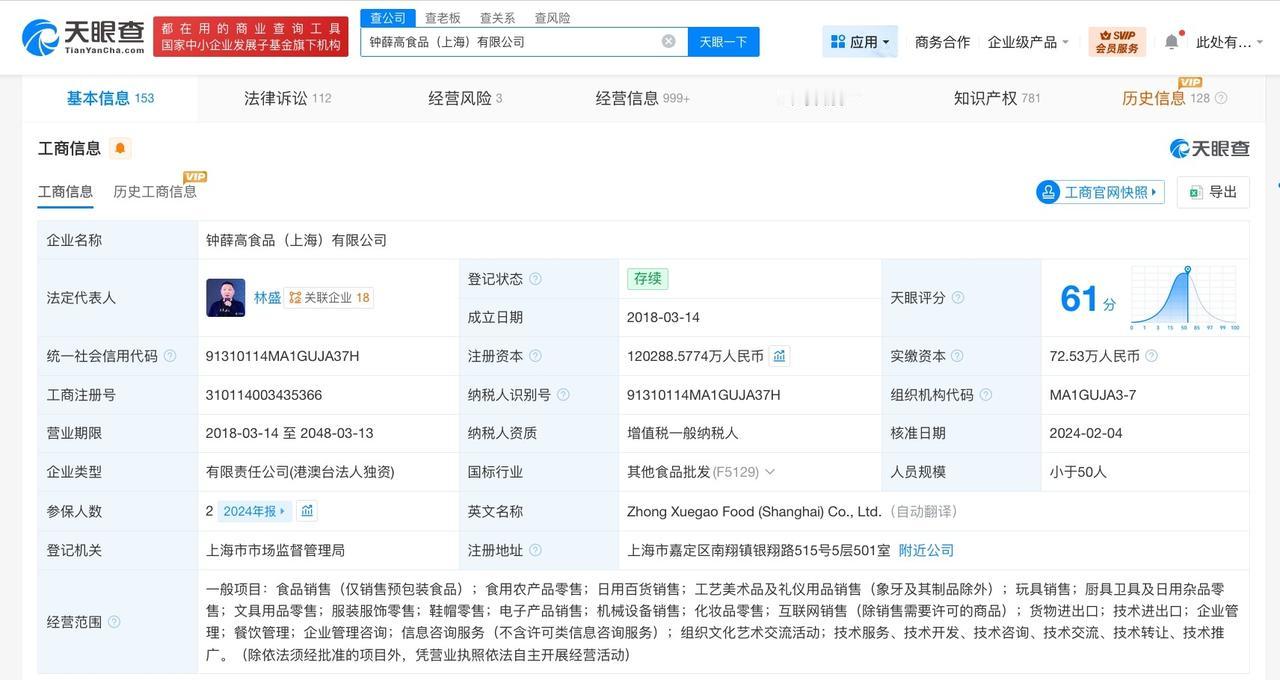The width and height of the screenshot is (1280, 680).
Task: Open 林盛 legal representative link
Action: 267,298
